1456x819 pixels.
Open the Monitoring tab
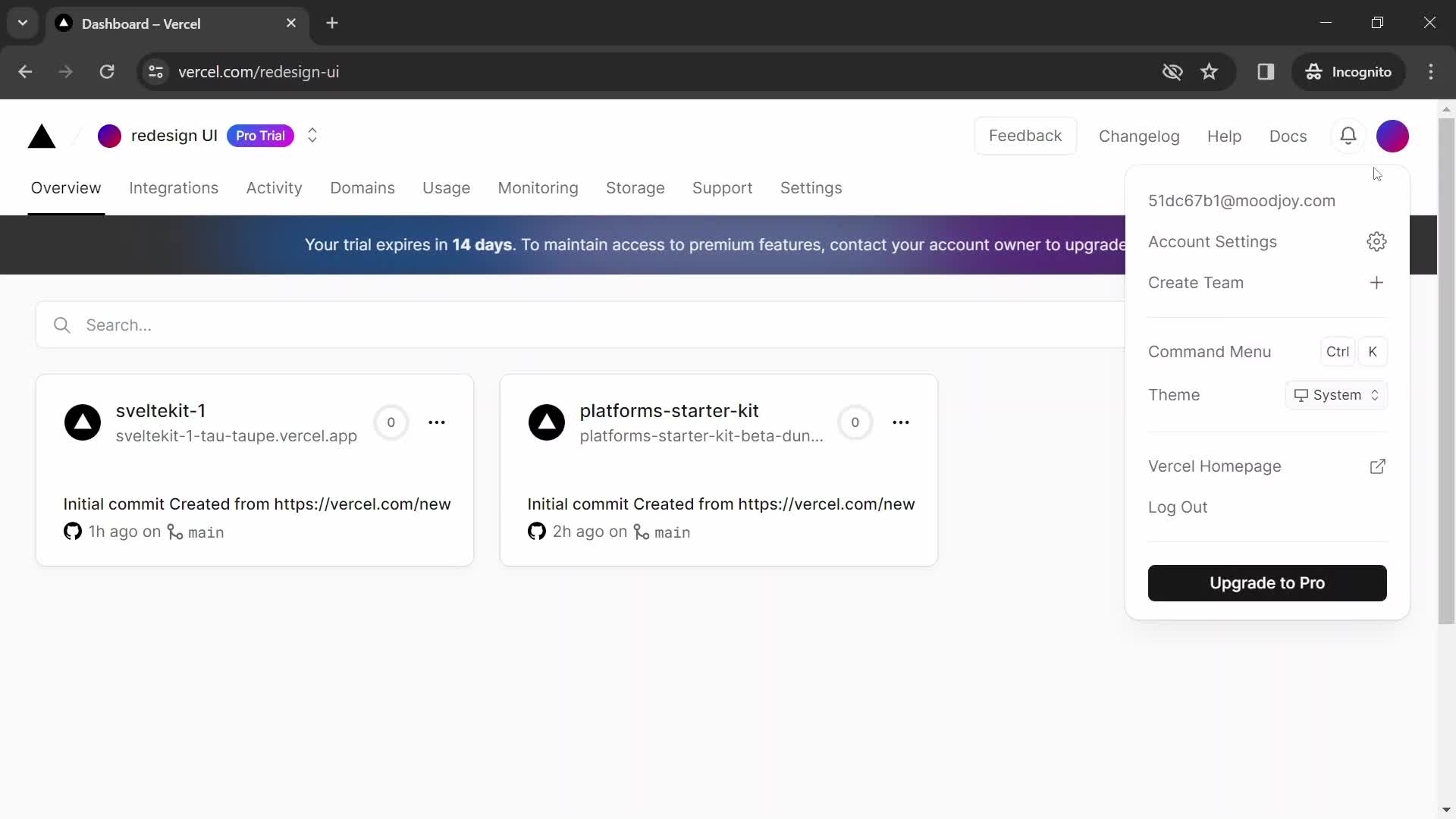538,188
